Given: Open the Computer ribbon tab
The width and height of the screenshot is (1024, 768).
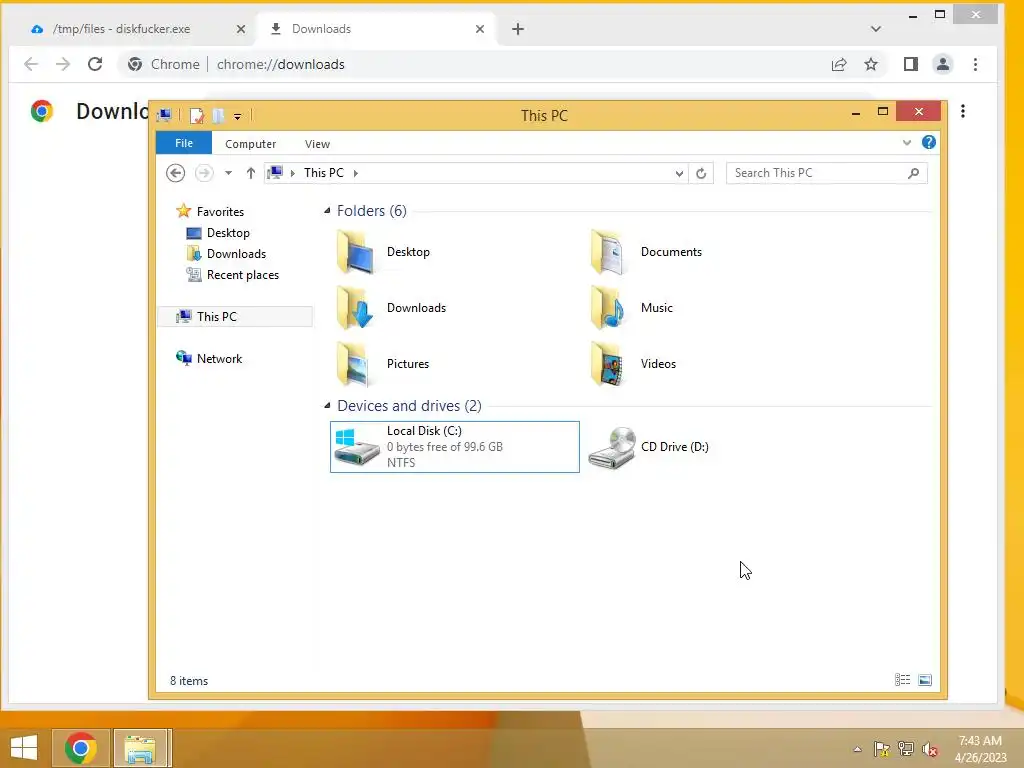Looking at the screenshot, I should tap(251, 144).
